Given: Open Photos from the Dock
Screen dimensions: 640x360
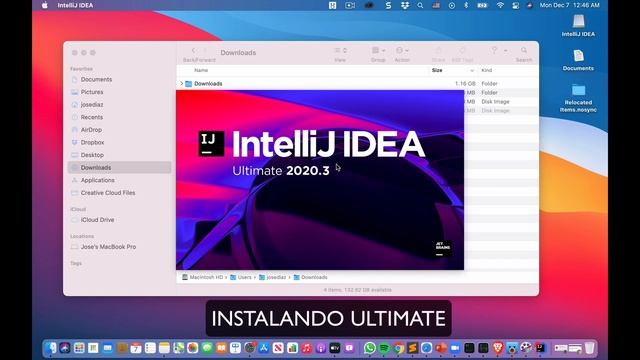Looking at the screenshot, I should (193, 348).
